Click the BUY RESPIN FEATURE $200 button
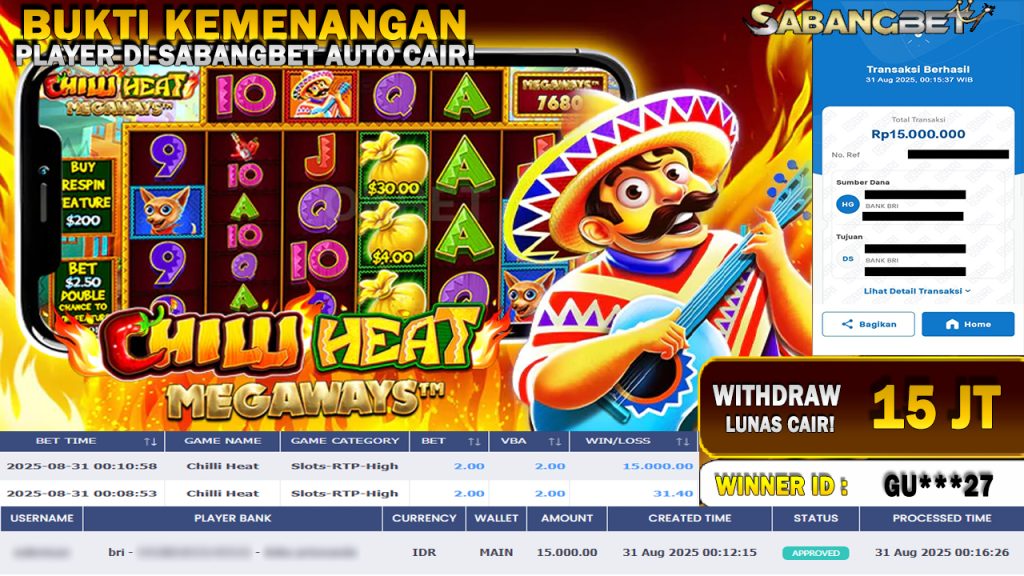The width and height of the screenshot is (1024, 576). [86, 194]
